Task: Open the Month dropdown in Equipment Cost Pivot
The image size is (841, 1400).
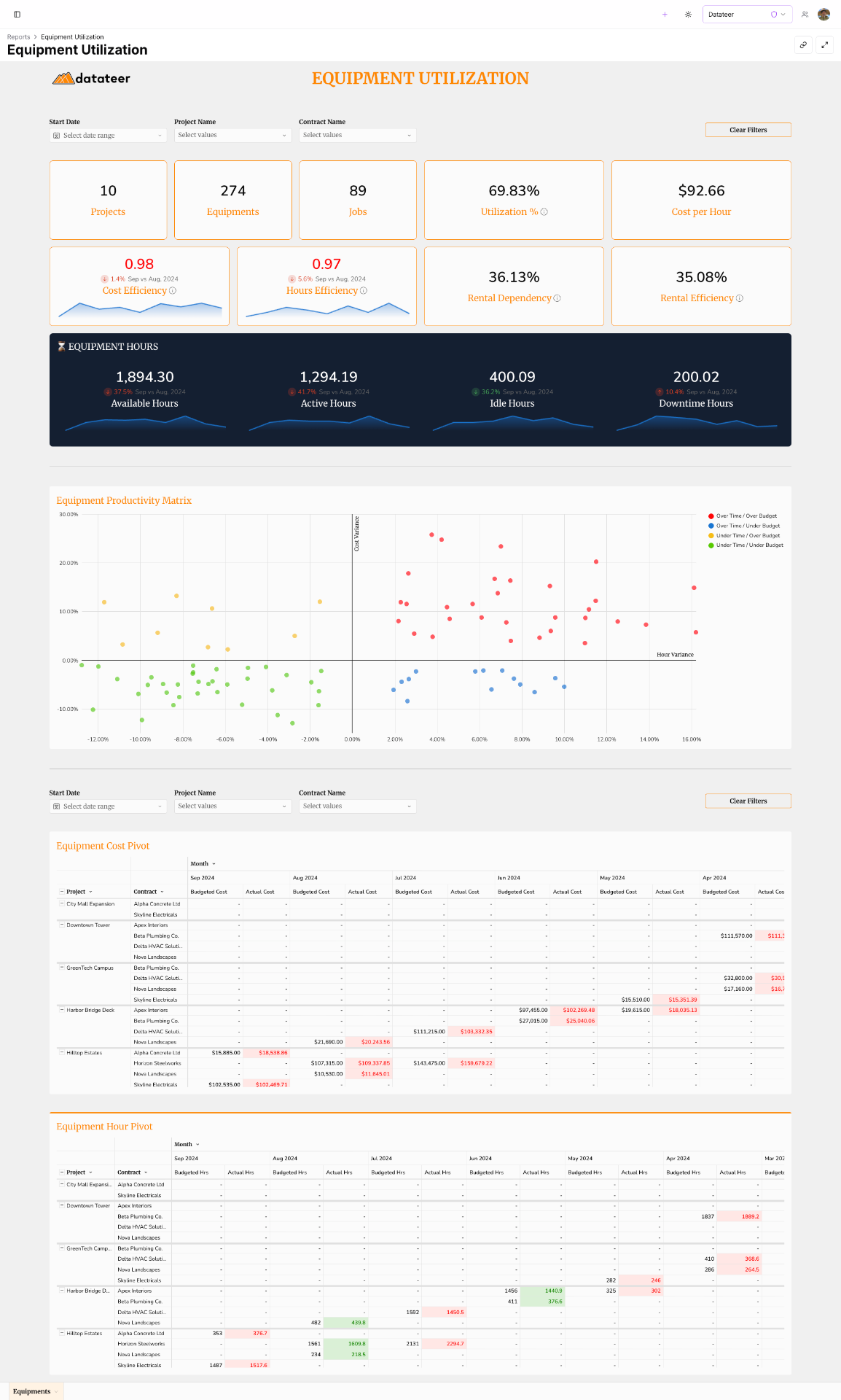Action: click(203, 864)
